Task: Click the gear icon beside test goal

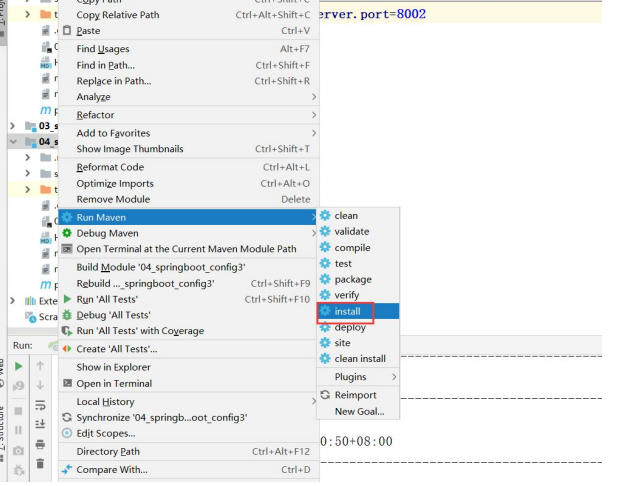Action: pos(325,263)
